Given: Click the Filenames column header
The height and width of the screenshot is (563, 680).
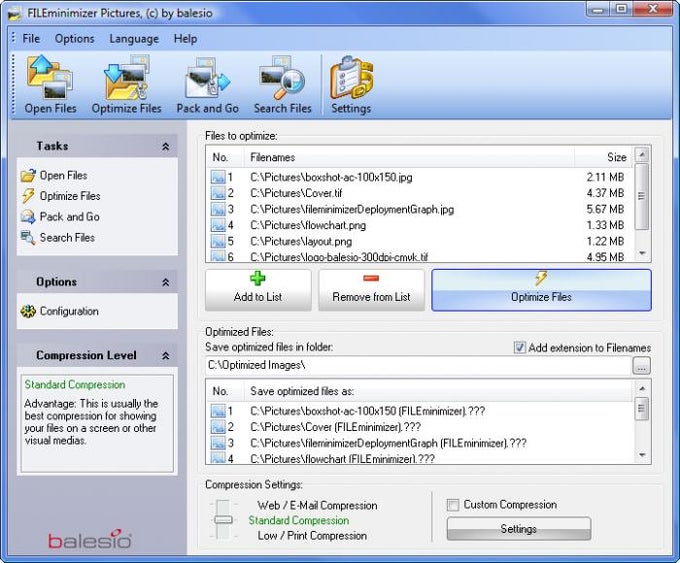Looking at the screenshot, I should click(x=409, y=157).
